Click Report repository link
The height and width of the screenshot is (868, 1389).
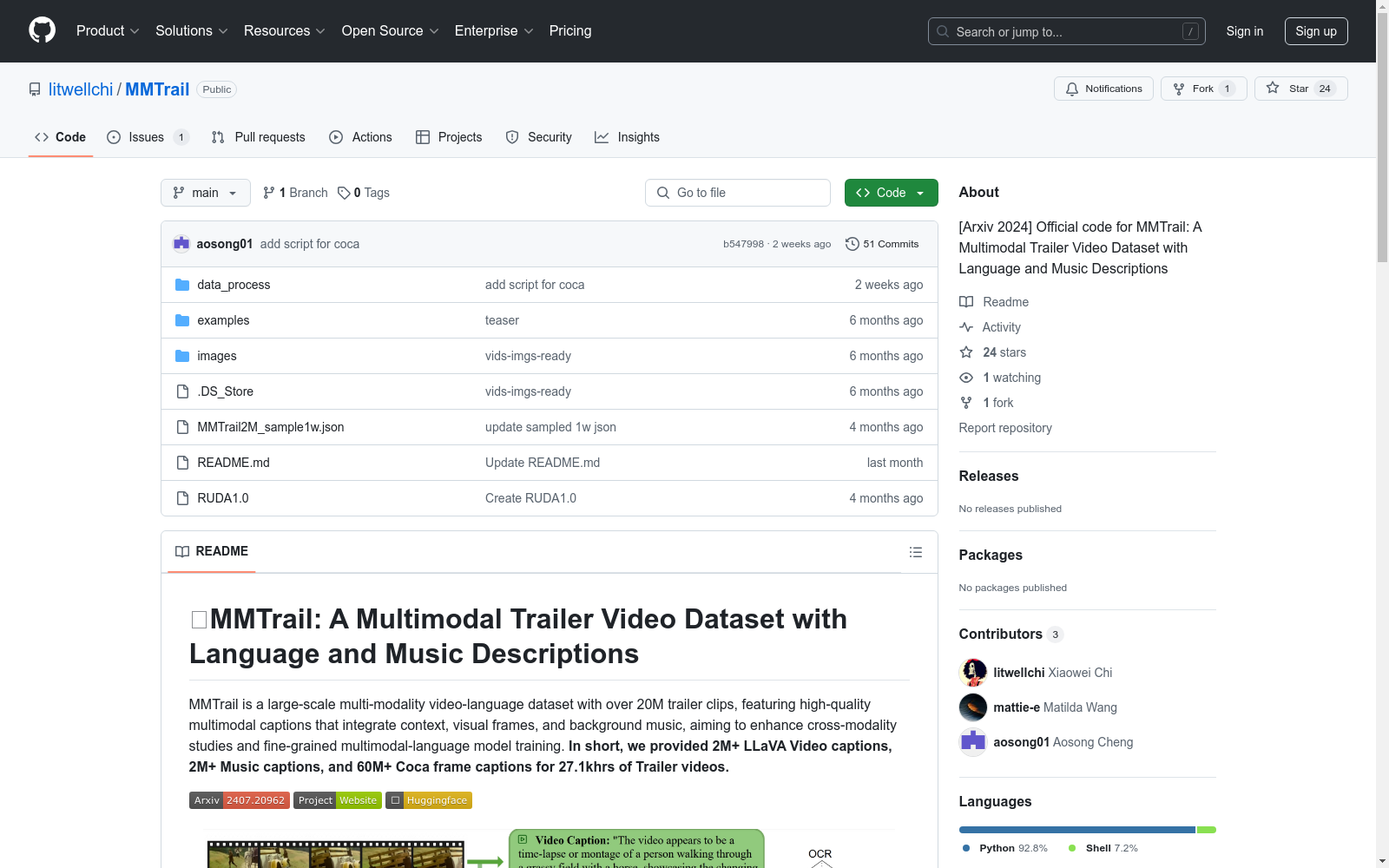[1004, 428]
